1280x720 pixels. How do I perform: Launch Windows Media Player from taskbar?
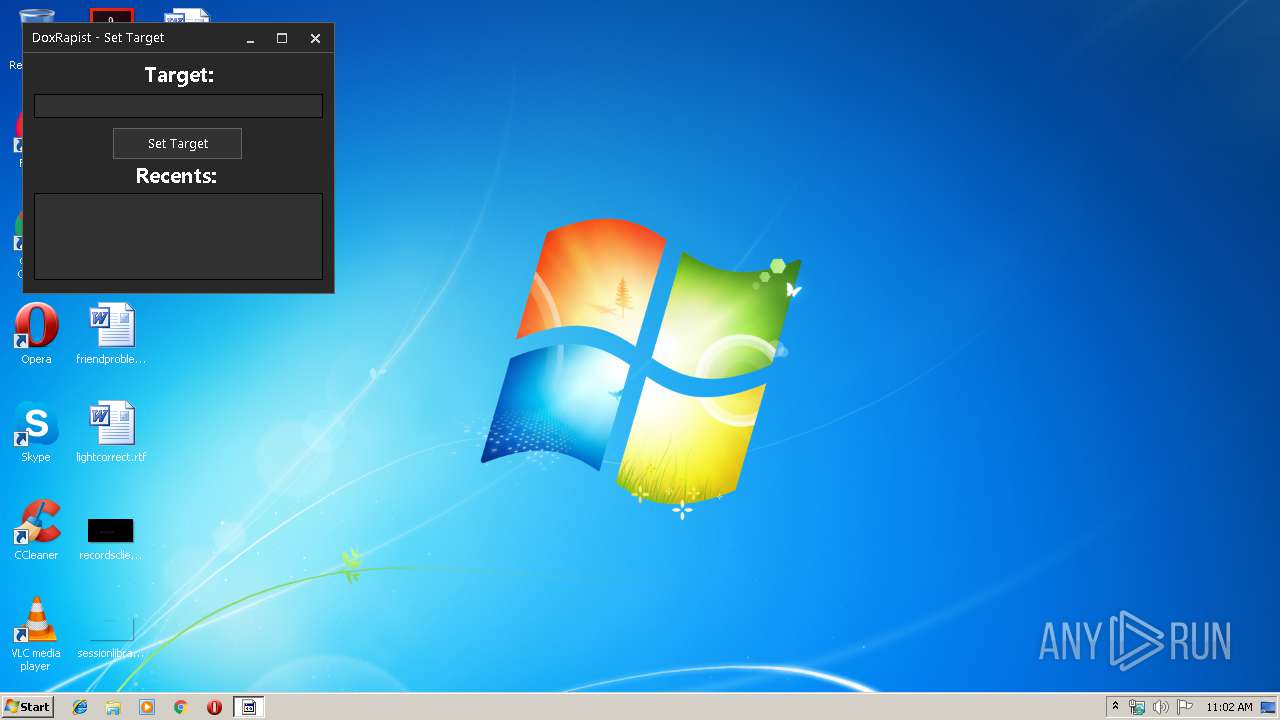click(147, 707)
